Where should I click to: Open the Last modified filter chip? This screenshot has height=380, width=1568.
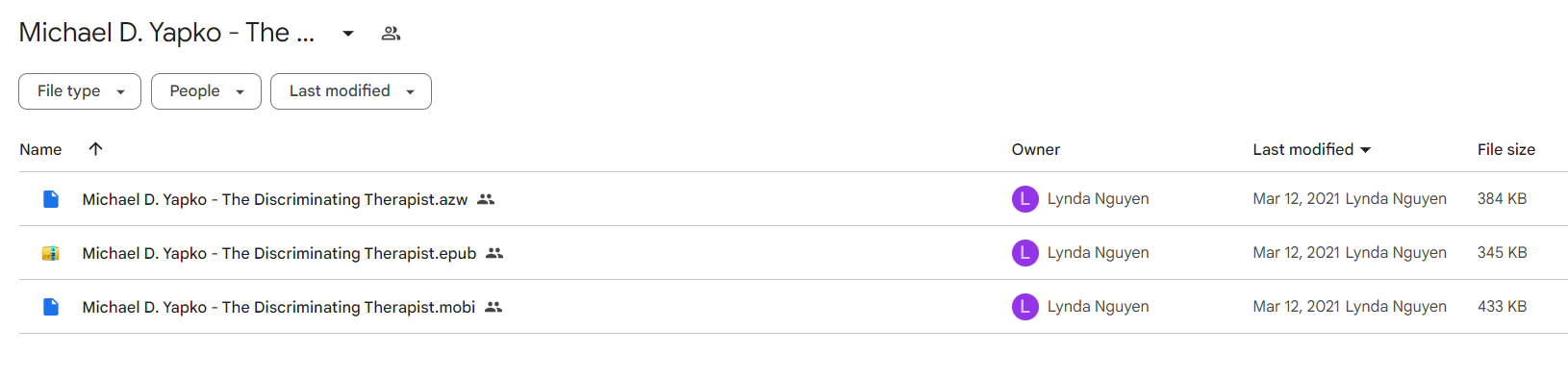[x=351, y=91]
